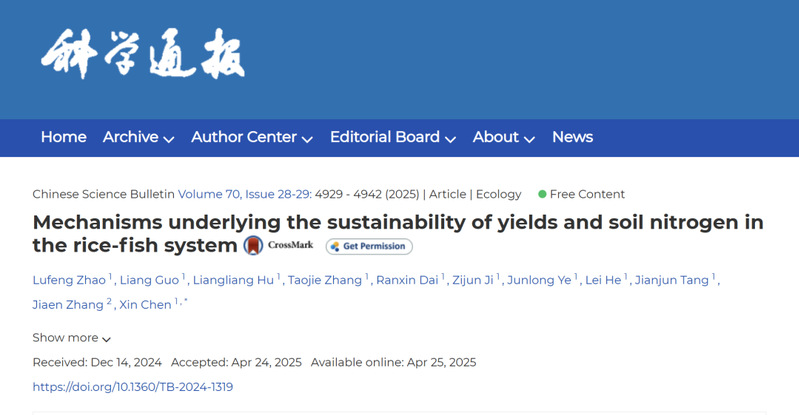Click the CrossMark icon
Image resolution: width=799 pixels, height=415 pixels.
pos(279,246)
